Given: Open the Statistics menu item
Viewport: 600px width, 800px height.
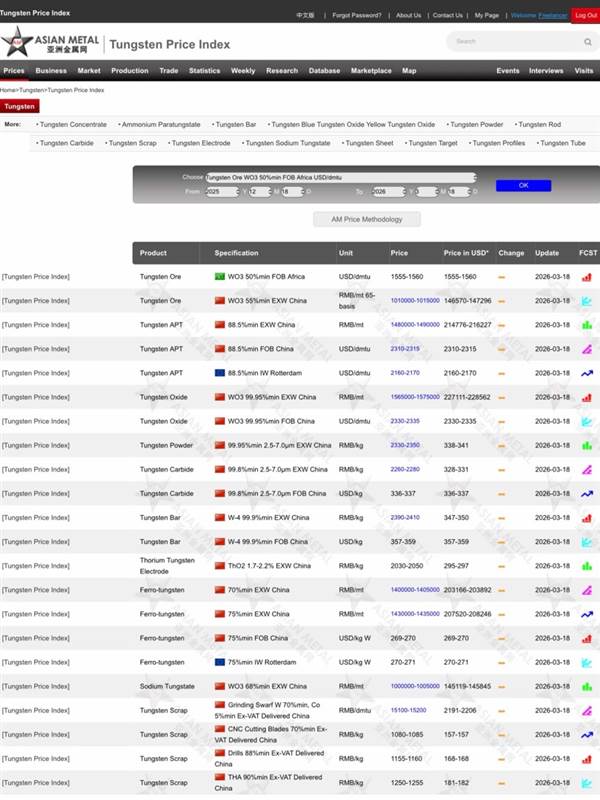Looking at the screenshot, I should [x=204, y=71].
